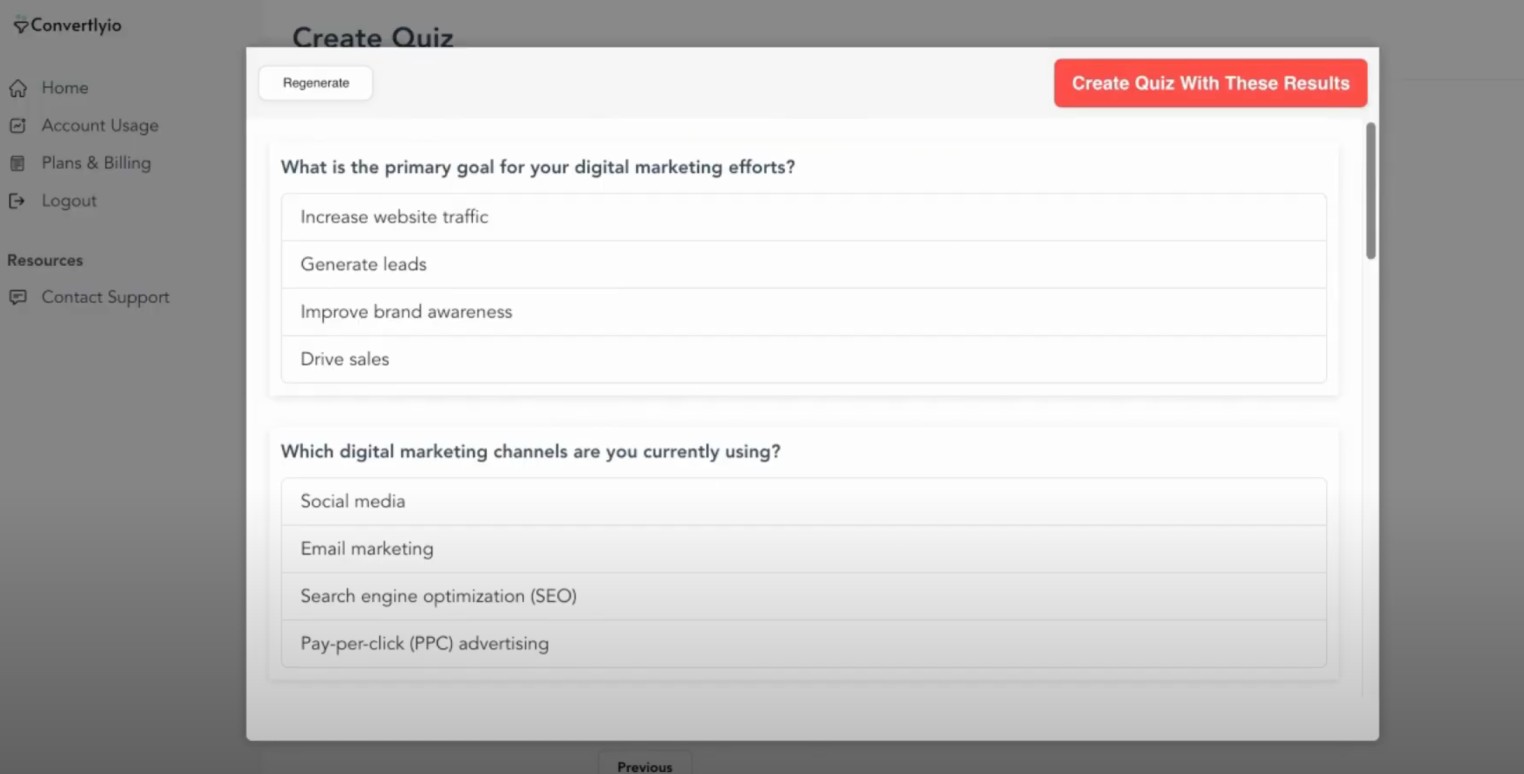Choose the Improve brand awareness answer

pyautogui.click(x=804, y=312)
